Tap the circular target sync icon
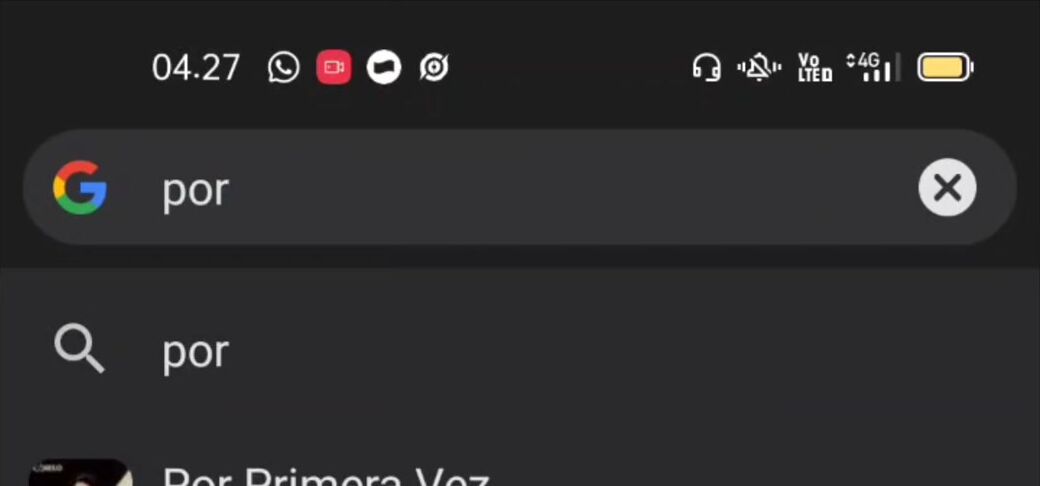This screenshot has width=1040, height=486. point(434,68)
